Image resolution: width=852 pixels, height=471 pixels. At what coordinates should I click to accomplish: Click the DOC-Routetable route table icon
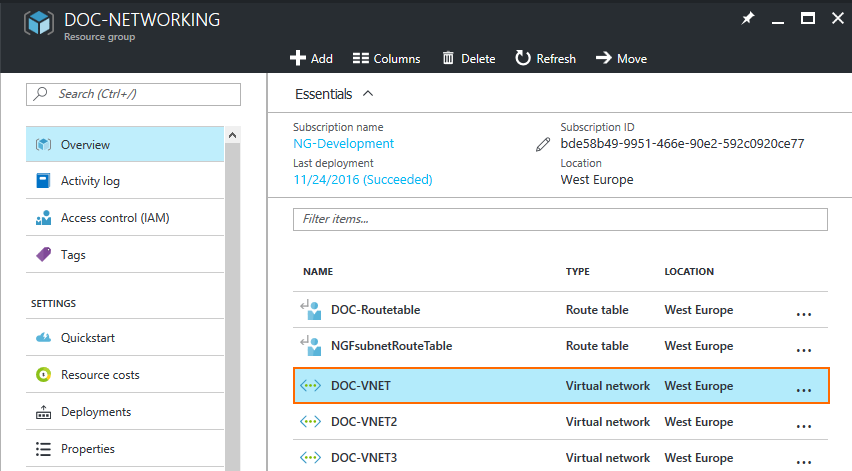[311, 310]
